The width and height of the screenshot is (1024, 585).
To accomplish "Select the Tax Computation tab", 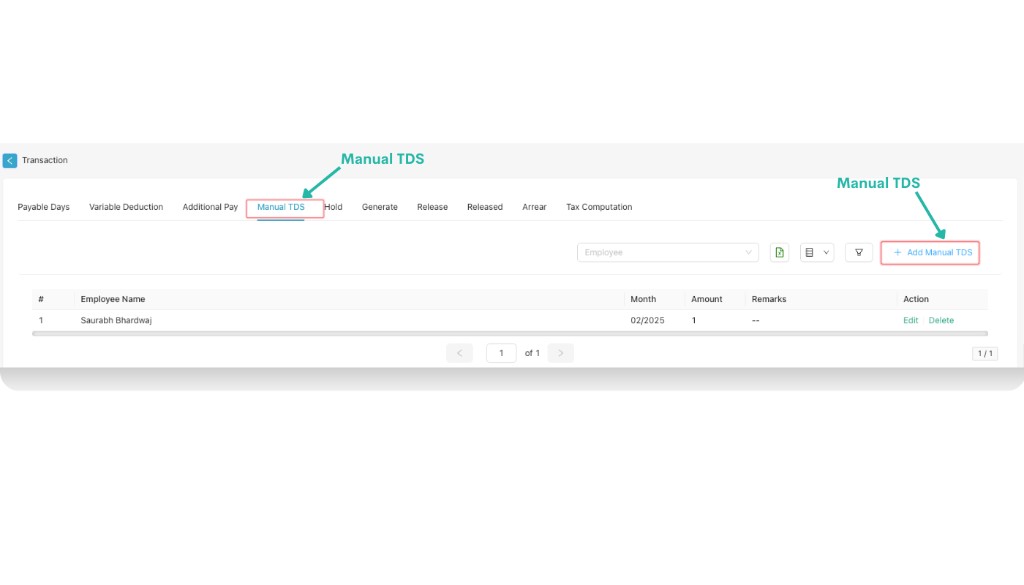I will [x=599, y=207].
